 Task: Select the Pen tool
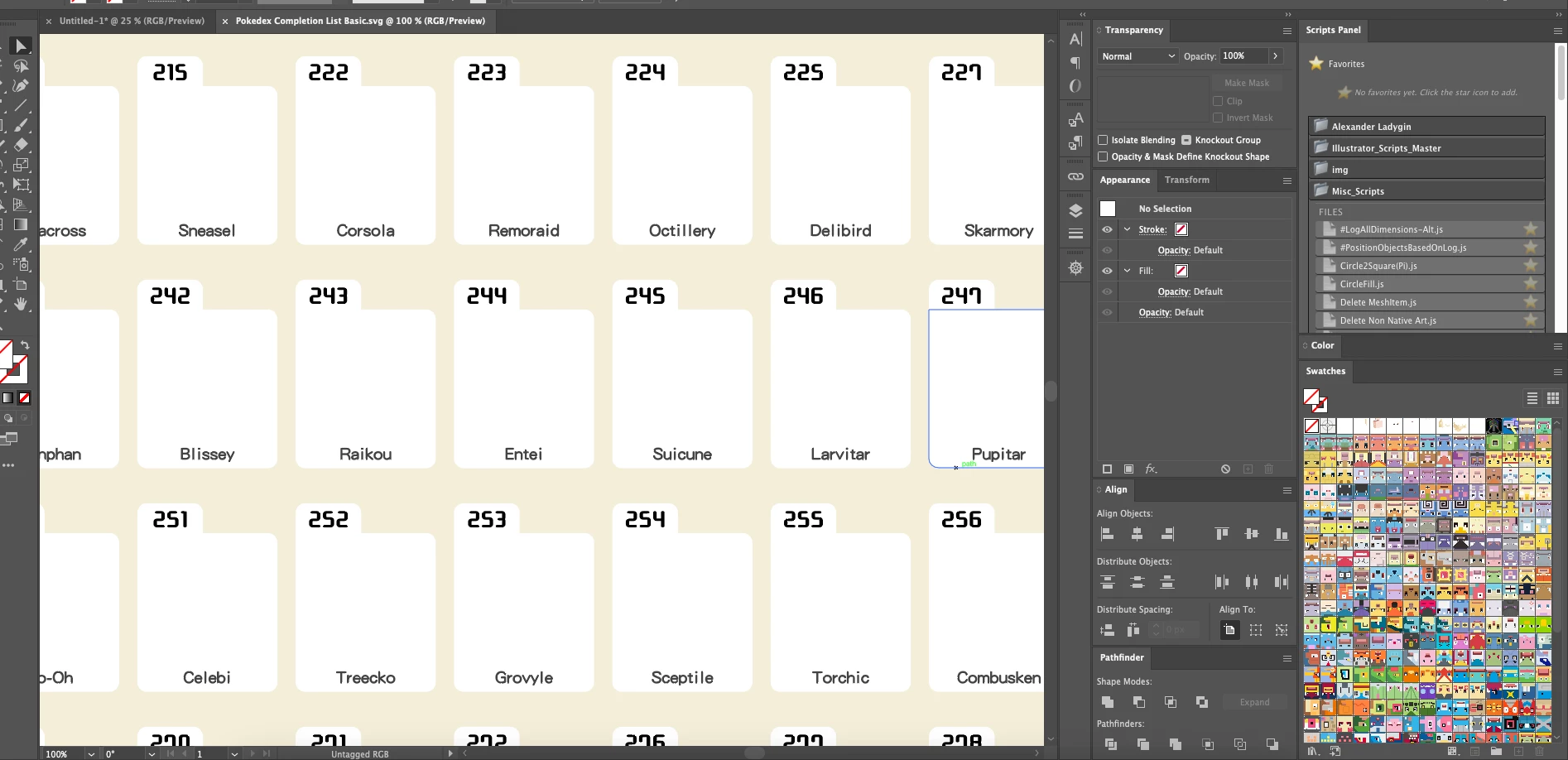point(21,85)
